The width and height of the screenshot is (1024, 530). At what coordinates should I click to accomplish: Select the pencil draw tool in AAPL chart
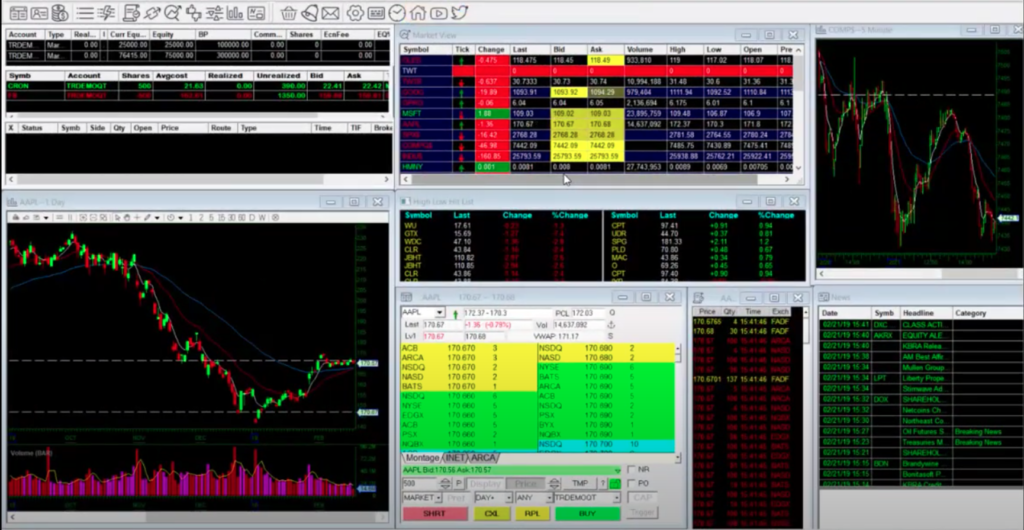[148, 217]
